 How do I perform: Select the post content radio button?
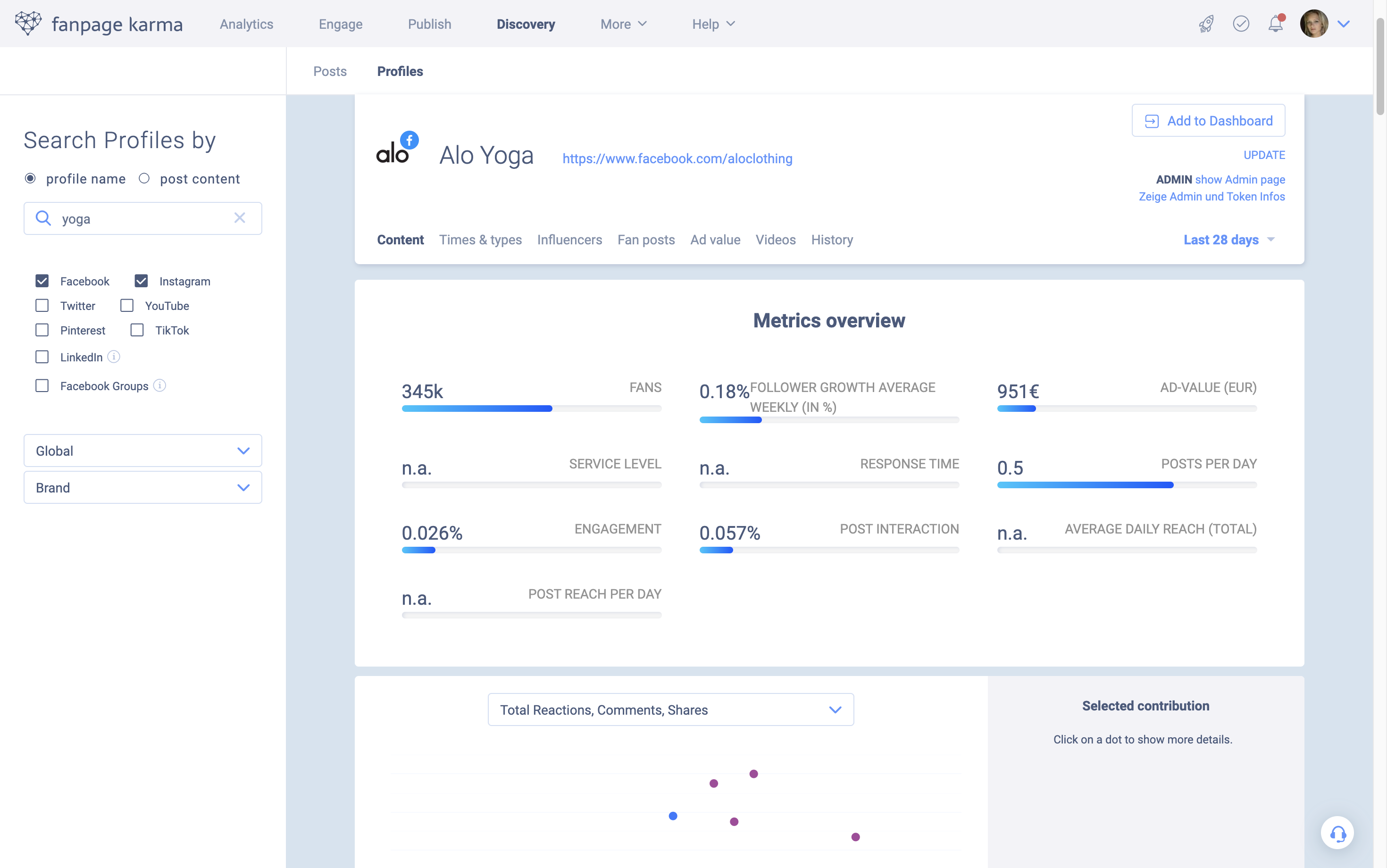144,178
